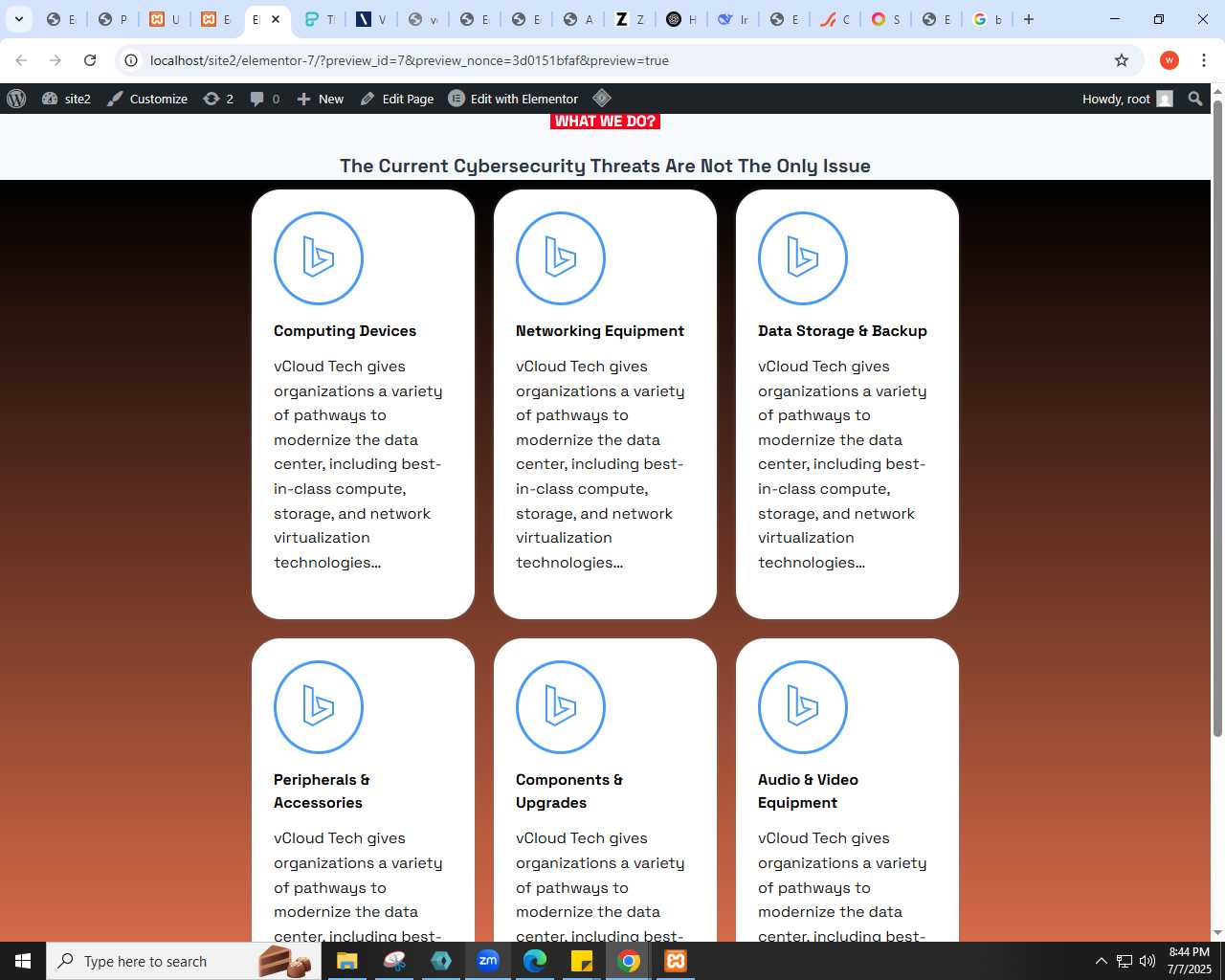Click the Audio & Video Equipment heading
The width and height of the screenshot is (1225, 980).
(x=808, y=791)
